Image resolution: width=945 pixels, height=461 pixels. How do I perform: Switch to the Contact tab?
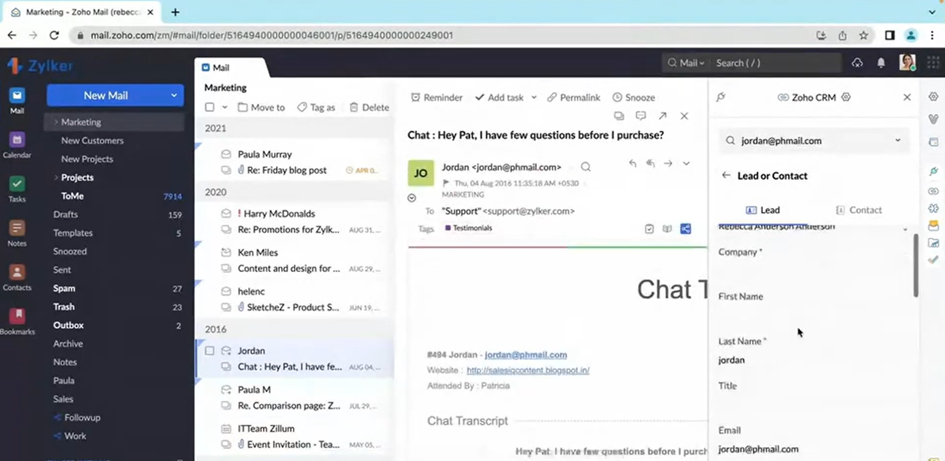[x=858, y=210]
